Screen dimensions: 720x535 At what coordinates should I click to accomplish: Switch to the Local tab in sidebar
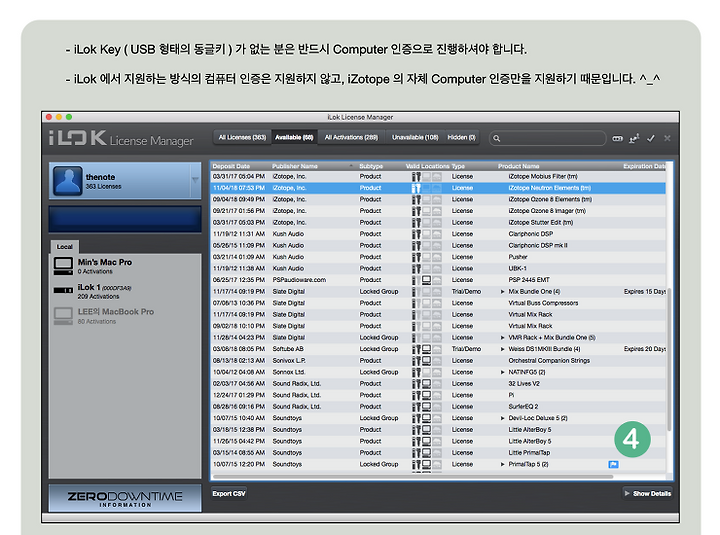click(65, 247)
